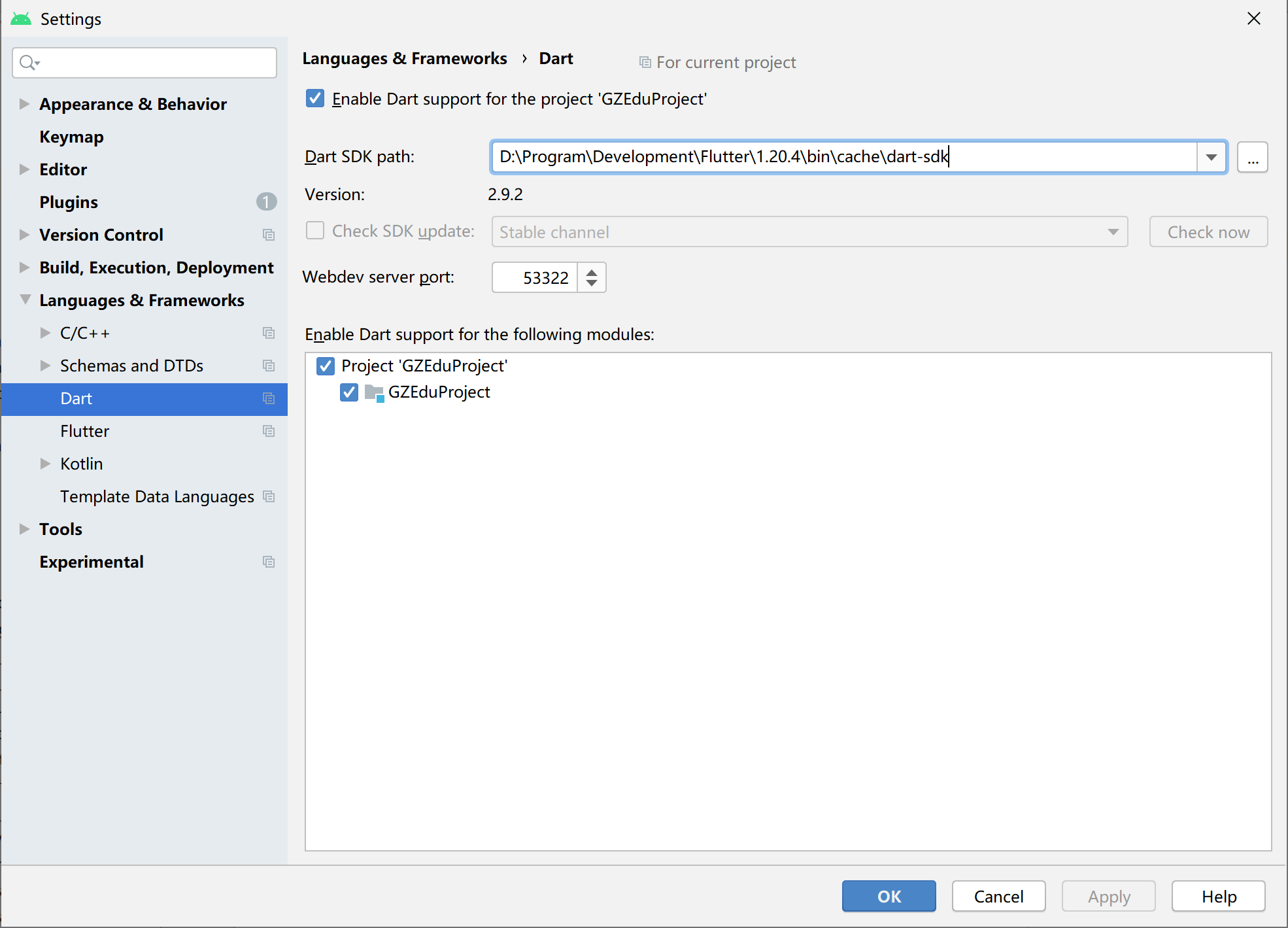Click into the Dart SDK path field
1288x928 pixels.
844,157
